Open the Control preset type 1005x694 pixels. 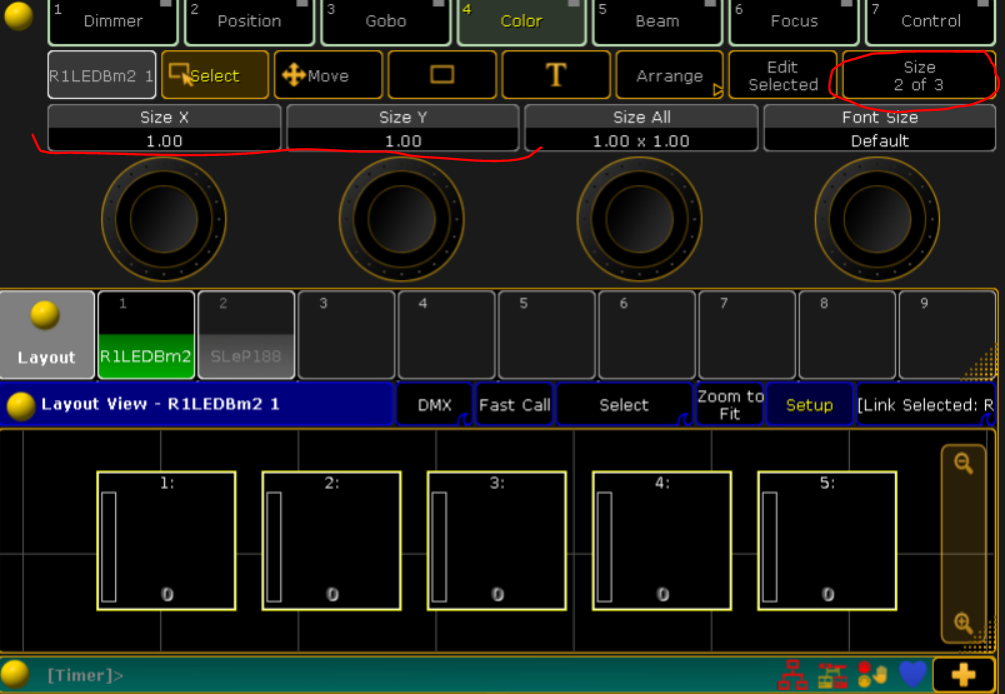pyautogui.click(x=931, y=22)
